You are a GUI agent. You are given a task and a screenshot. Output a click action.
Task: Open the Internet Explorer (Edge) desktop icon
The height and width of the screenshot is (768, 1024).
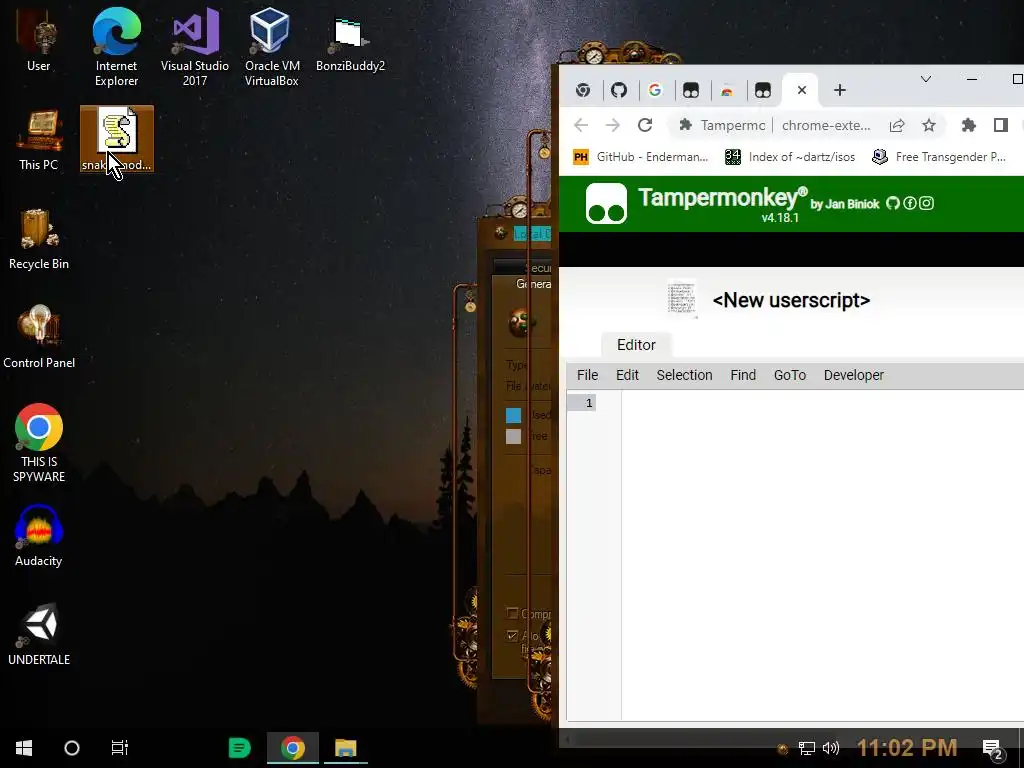pyautogui.click(x=116, y=47)
